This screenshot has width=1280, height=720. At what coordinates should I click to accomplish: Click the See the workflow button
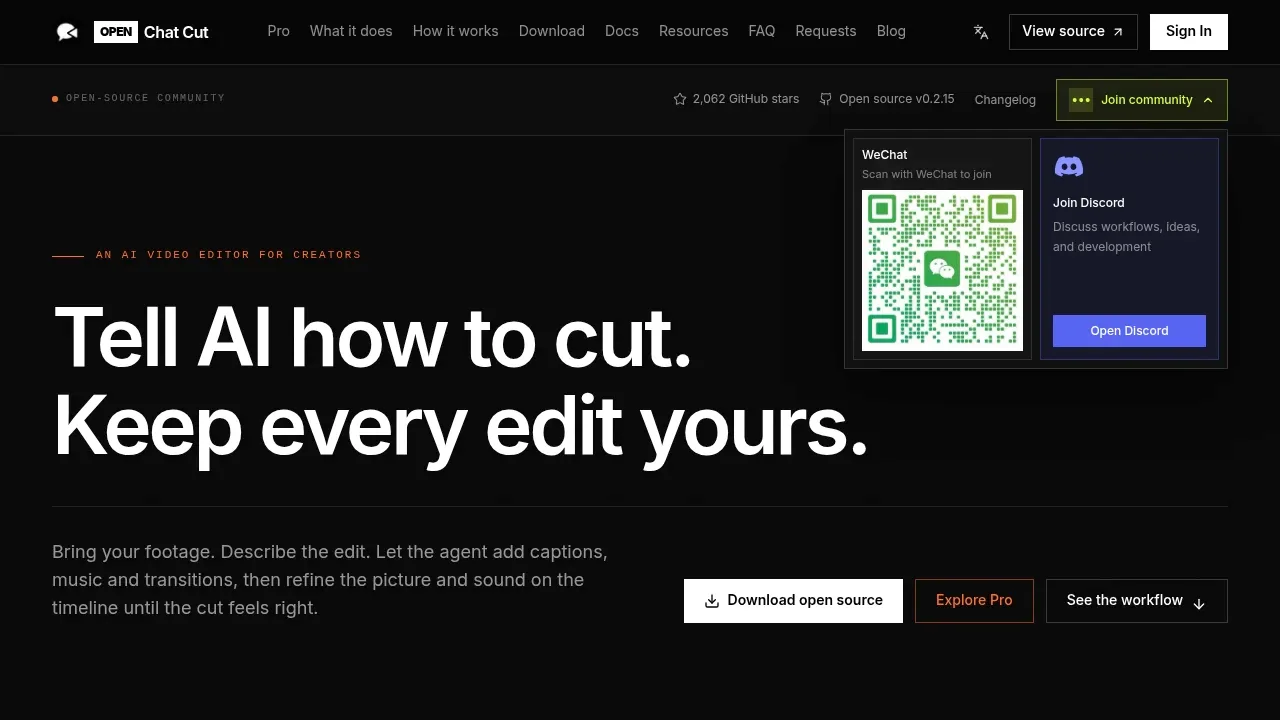pyautogui.click(x=1137, y=601)
